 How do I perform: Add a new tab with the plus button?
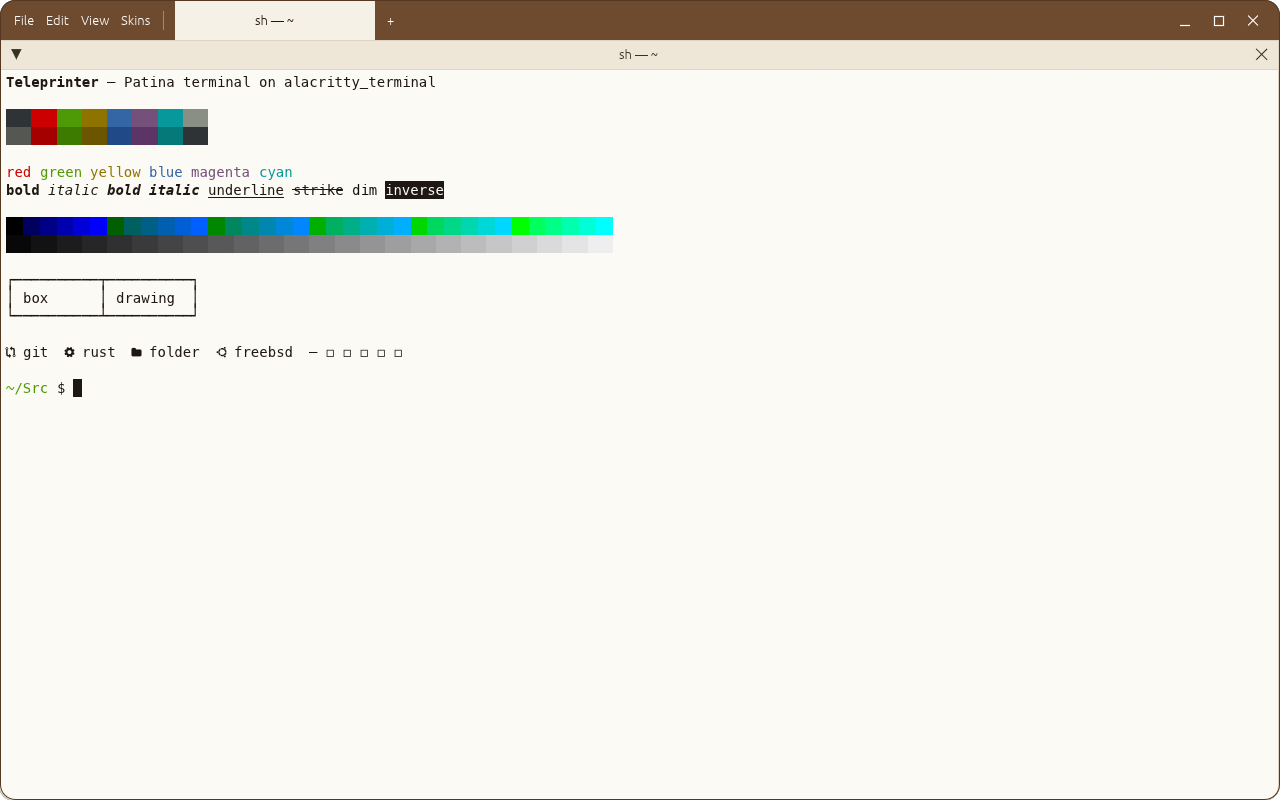tap(391, 20)
